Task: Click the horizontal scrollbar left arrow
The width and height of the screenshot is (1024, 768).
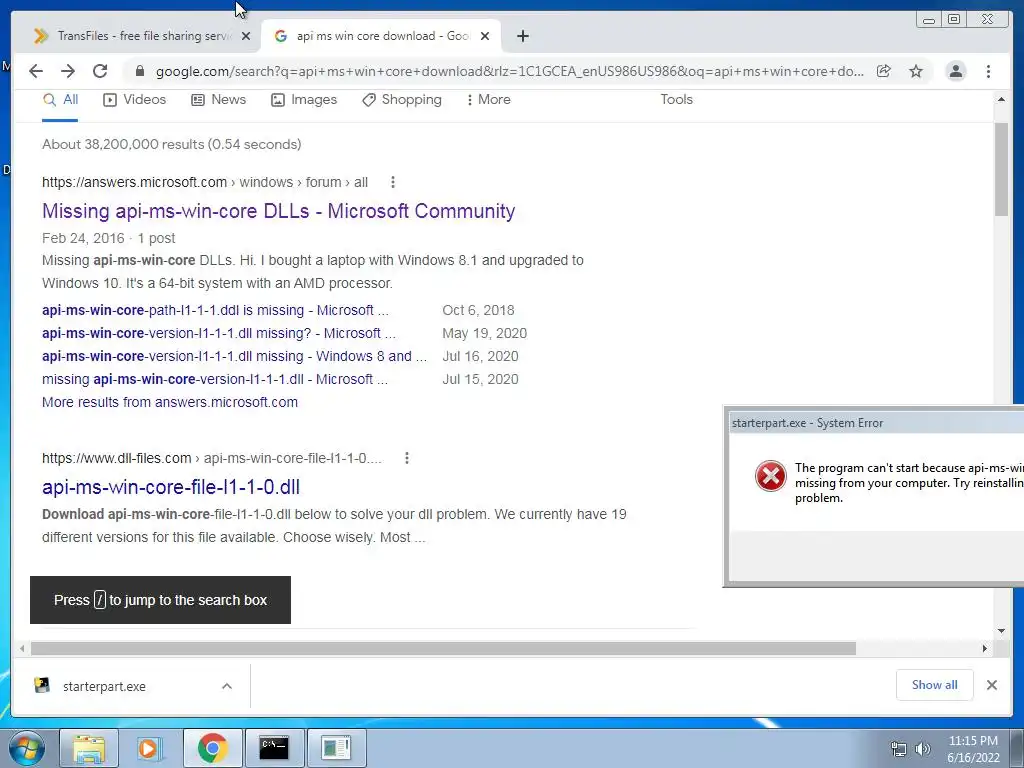Action: coord(22,648)
